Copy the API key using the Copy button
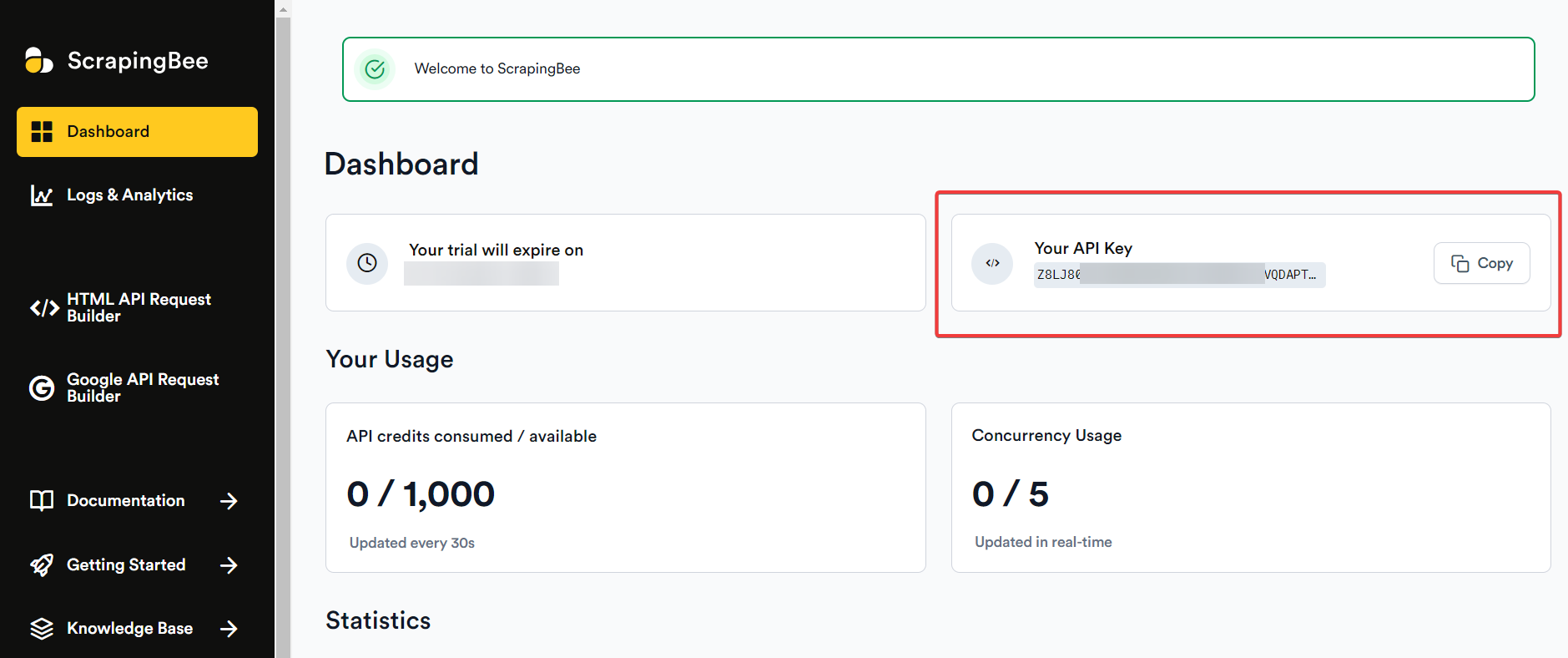The width and height of the screenshot is (1568, 658). [1481, 263]
